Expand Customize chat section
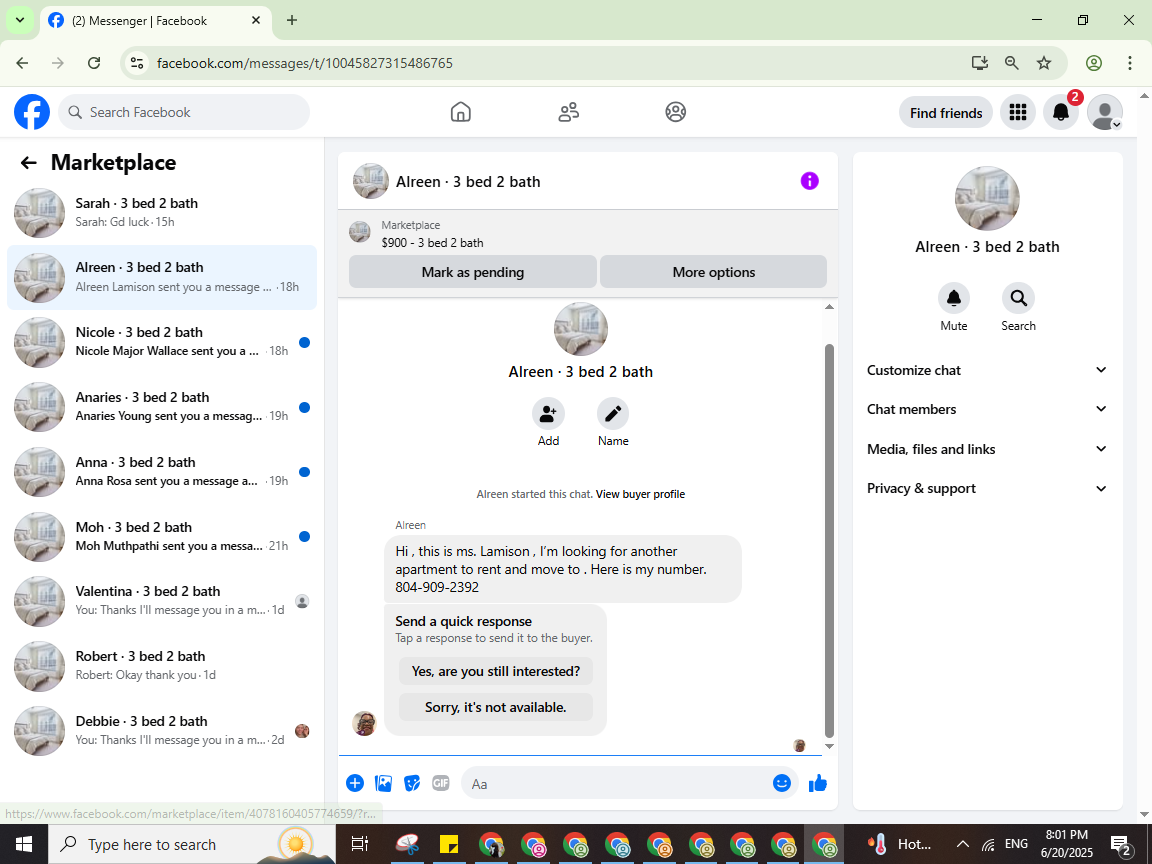This screenshot has height=864, width=1152. (987, 370)
